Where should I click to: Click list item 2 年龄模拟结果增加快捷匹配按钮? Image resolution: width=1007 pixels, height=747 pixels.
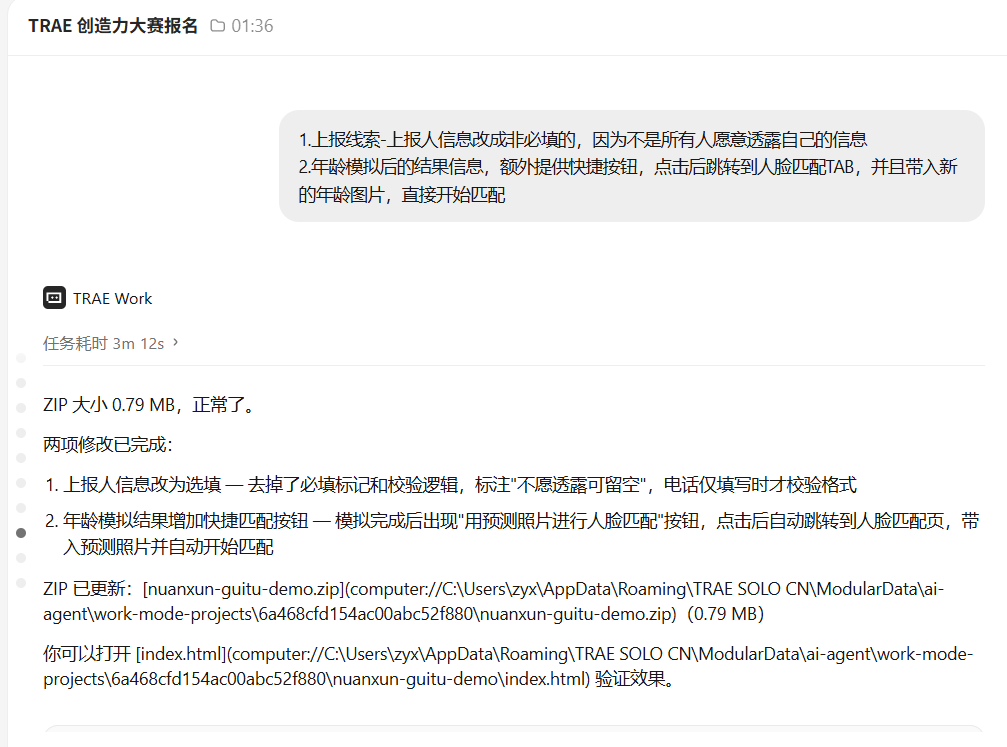pos(512,534)
